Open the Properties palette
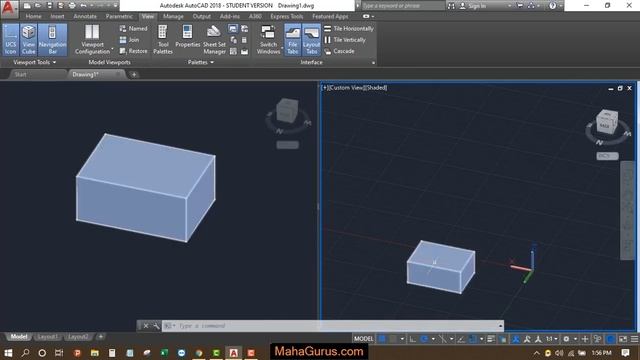Screen dimensions: 640x360 [187, 36]
